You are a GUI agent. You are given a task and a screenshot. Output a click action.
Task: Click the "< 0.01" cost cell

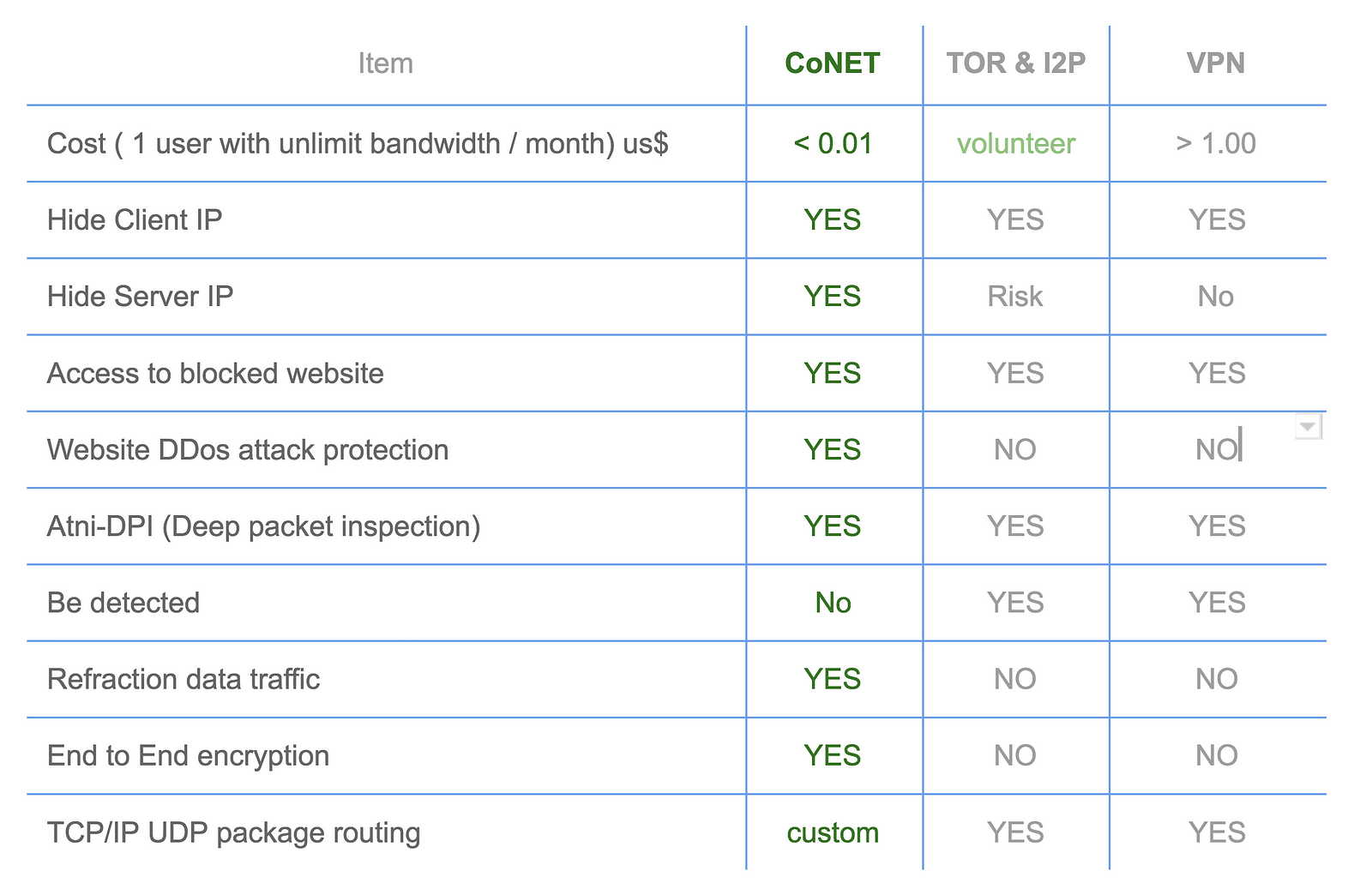(x=833, y=144)
